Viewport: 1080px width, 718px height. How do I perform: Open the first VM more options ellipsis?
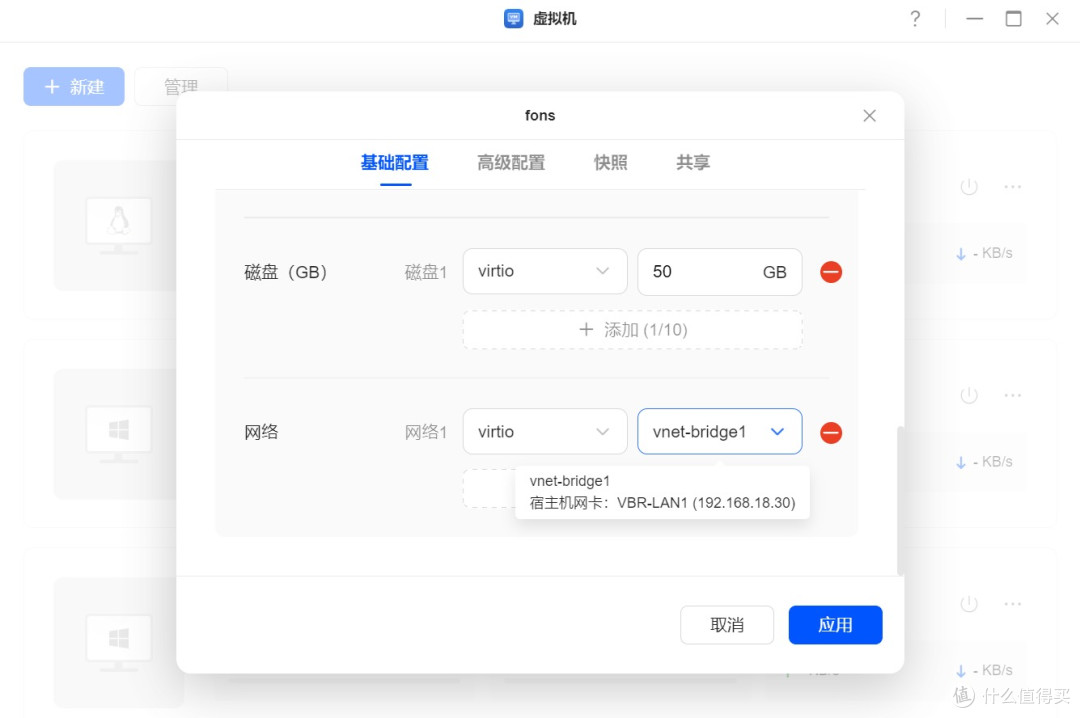click(x=1013, y=187)
